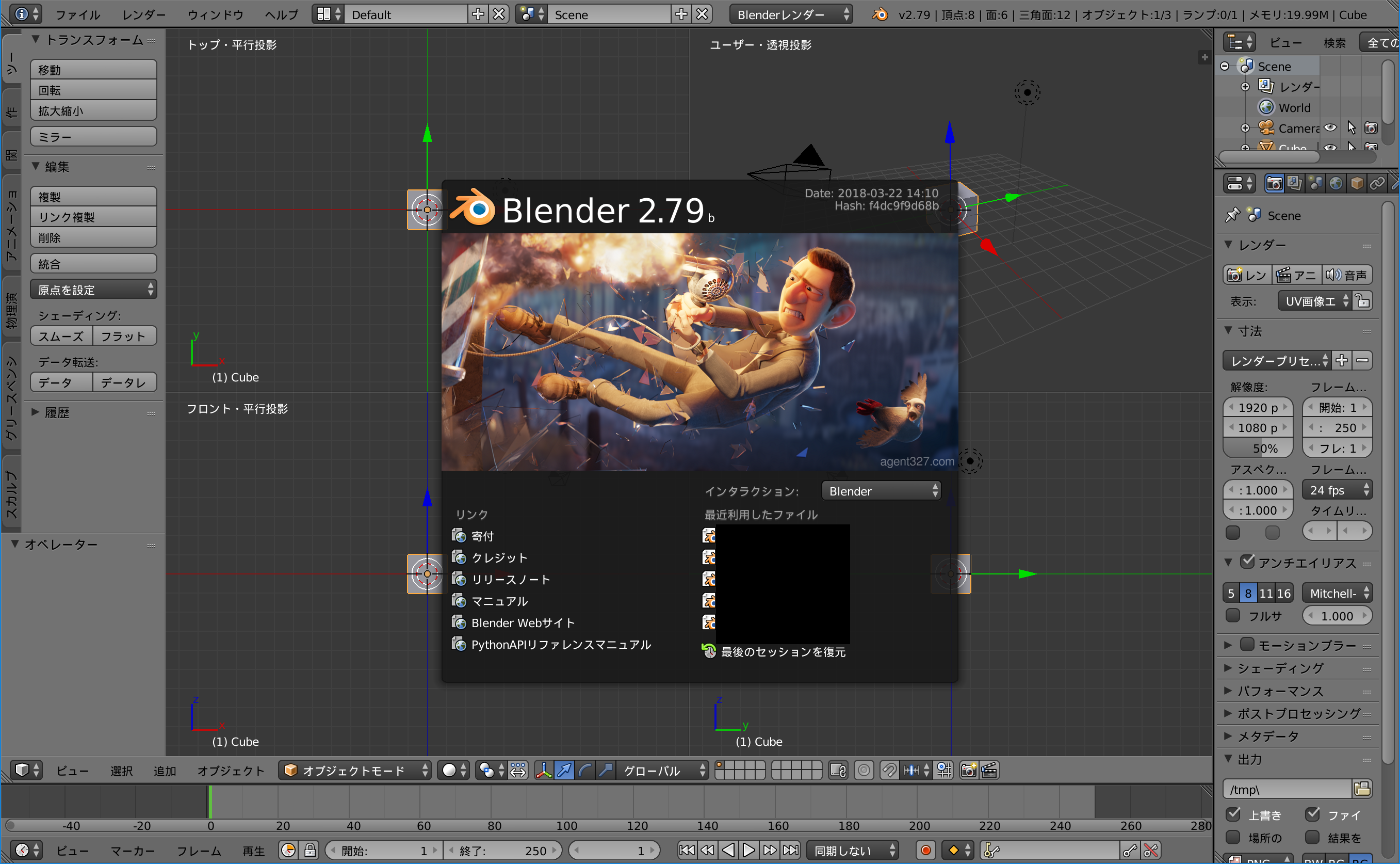The height and width of the screenshot is (864, 1400).
Task: Click Recover Last Session on splash
Action: point(774,651)
